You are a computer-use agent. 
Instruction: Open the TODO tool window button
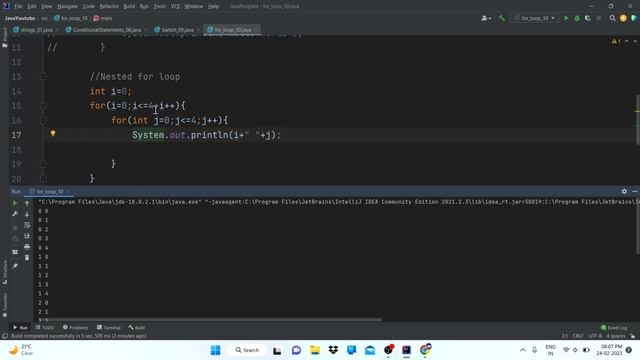point(45,327)
